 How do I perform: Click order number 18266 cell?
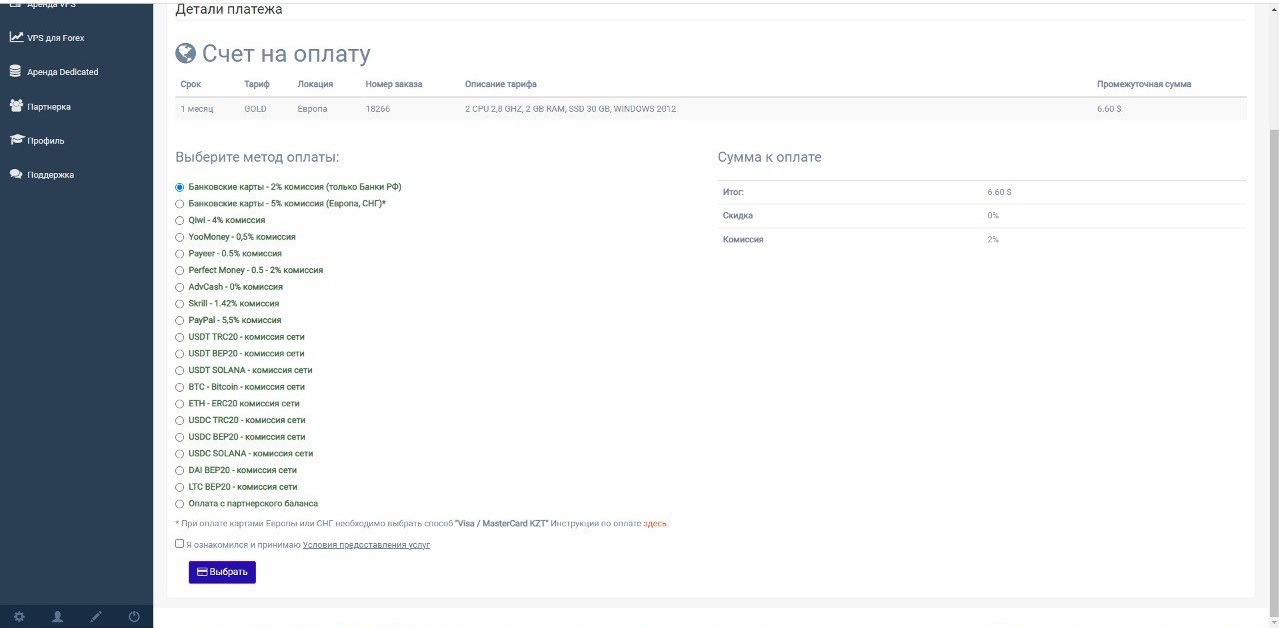click(x=378, y=109)
